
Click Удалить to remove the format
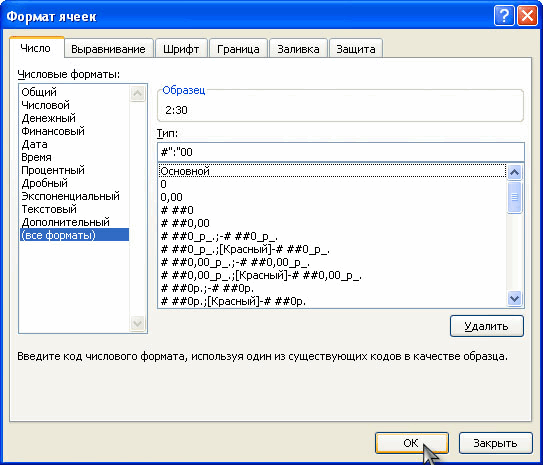click(487, 326)
